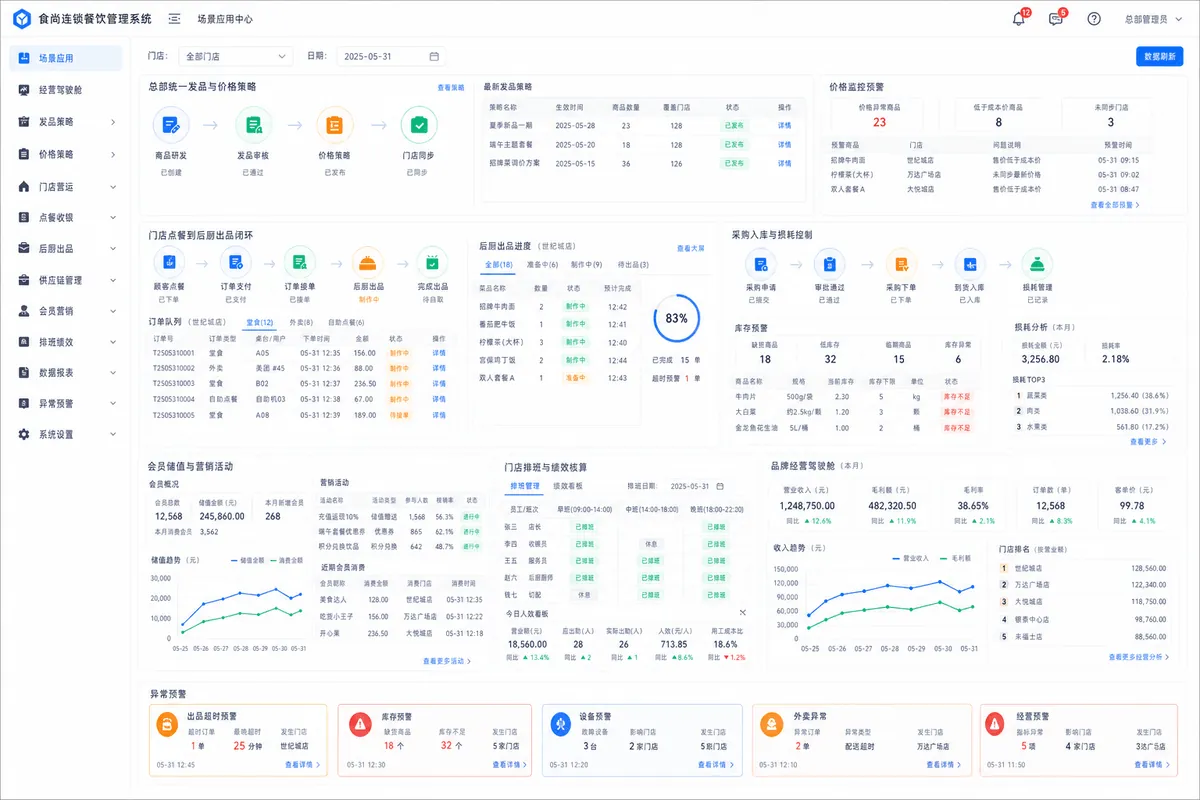
Task: Expand 发品策略 in the sidebar
Action: (x=68, y=122)
